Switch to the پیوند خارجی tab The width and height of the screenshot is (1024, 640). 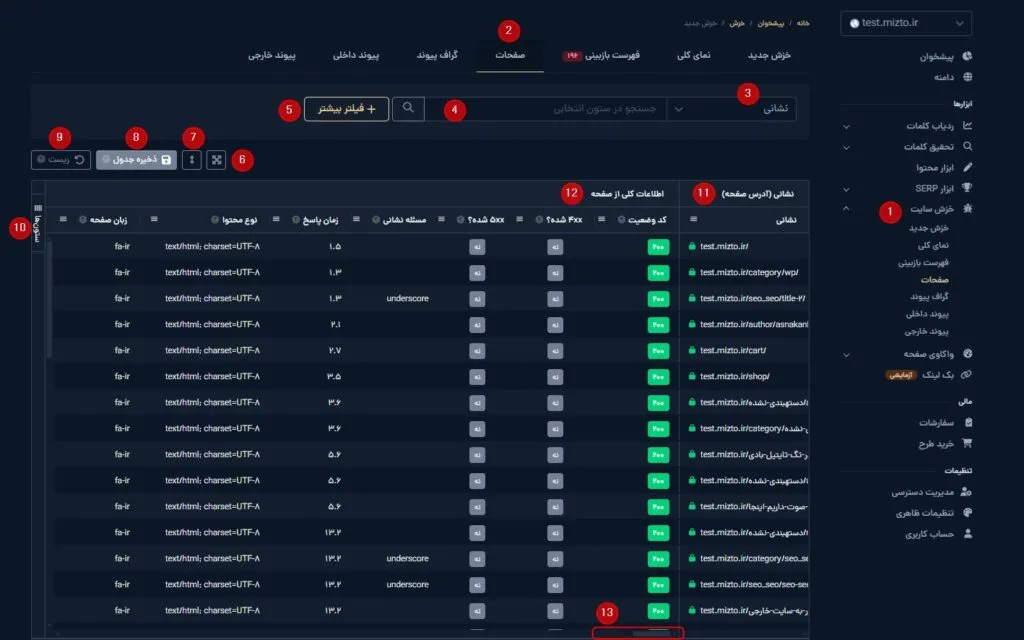pyautogui.click(x=272, y=56)
